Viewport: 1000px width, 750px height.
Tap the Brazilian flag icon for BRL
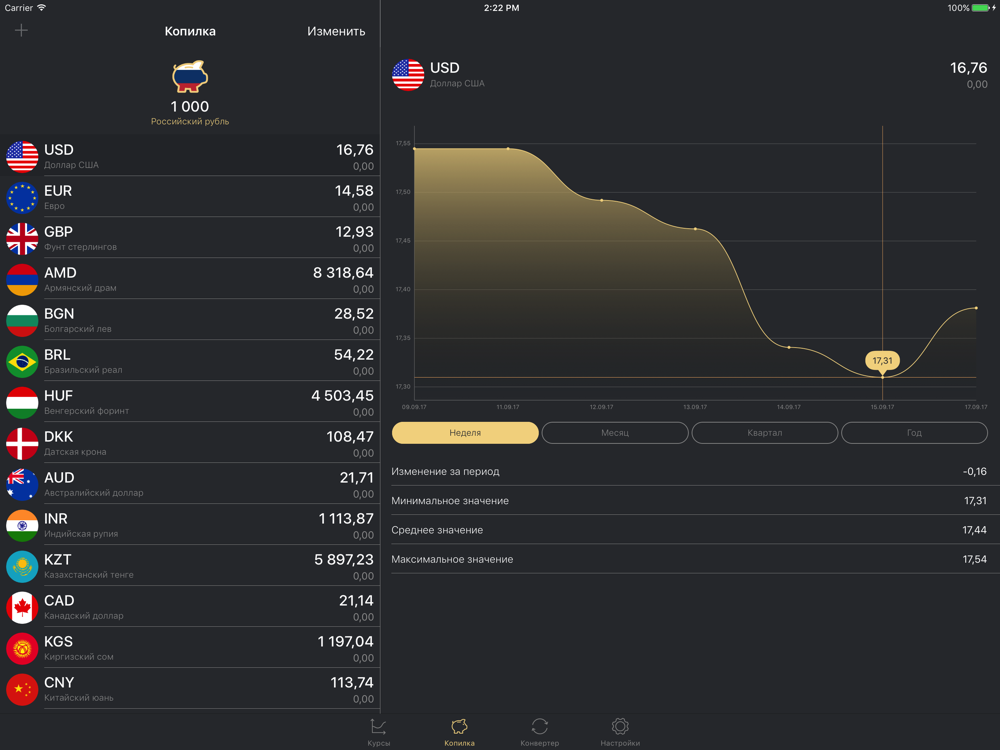(22, 361)
